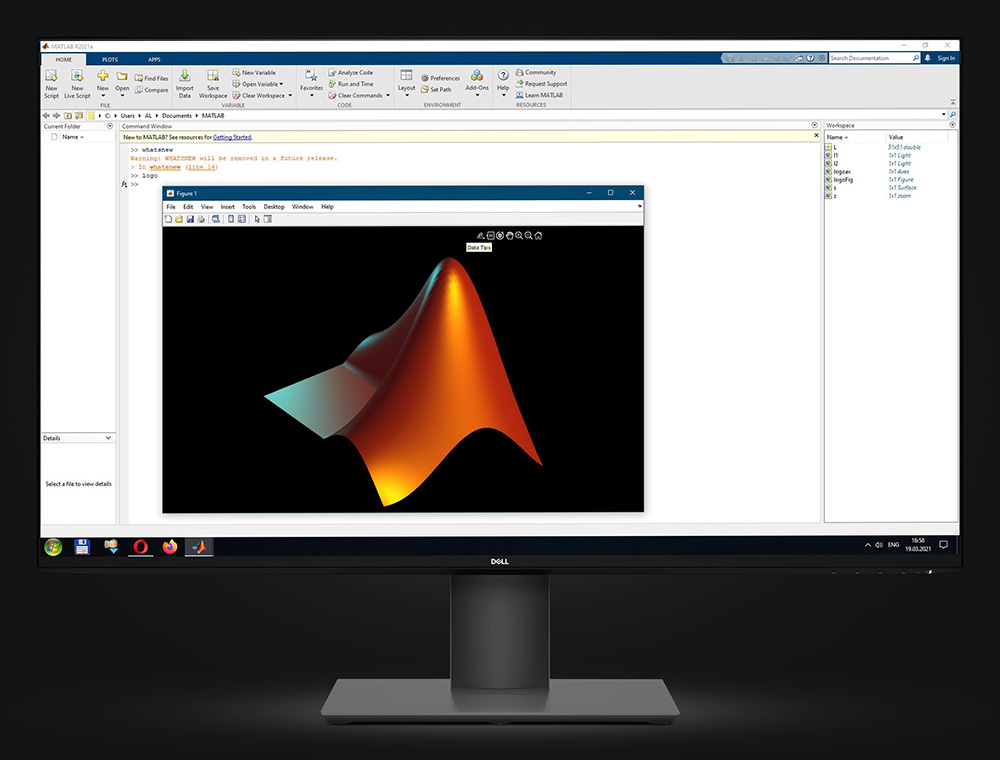Screen dimensions: 1000x760
Task: Open Command Window actions menu
Action: point(814,125)
